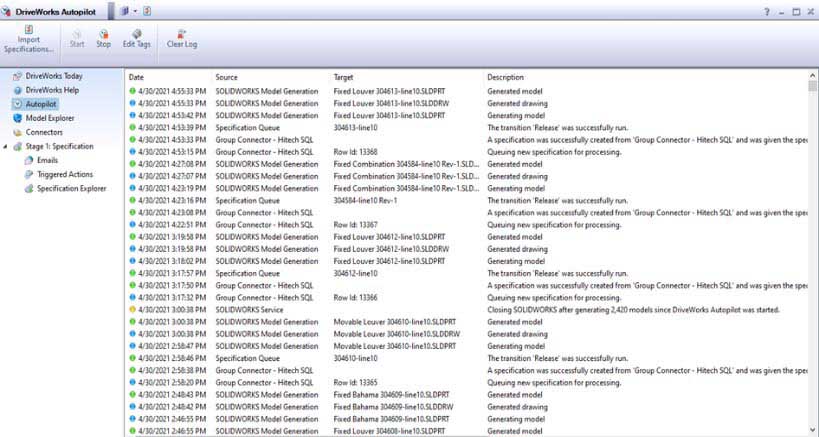Click green status icon of 4:53:33 PM entry
Viewport: 819px width, 437px height.
click(133, 140)
